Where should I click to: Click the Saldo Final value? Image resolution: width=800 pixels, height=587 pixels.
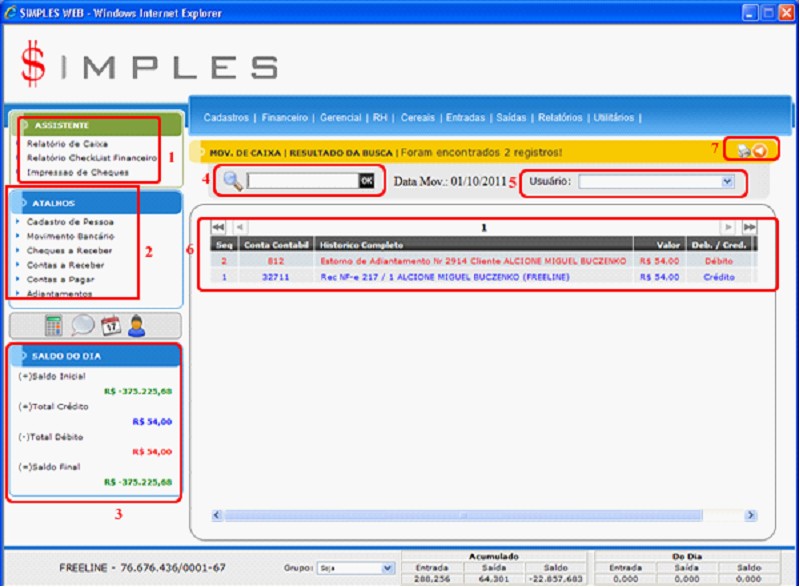click(138, 482)
